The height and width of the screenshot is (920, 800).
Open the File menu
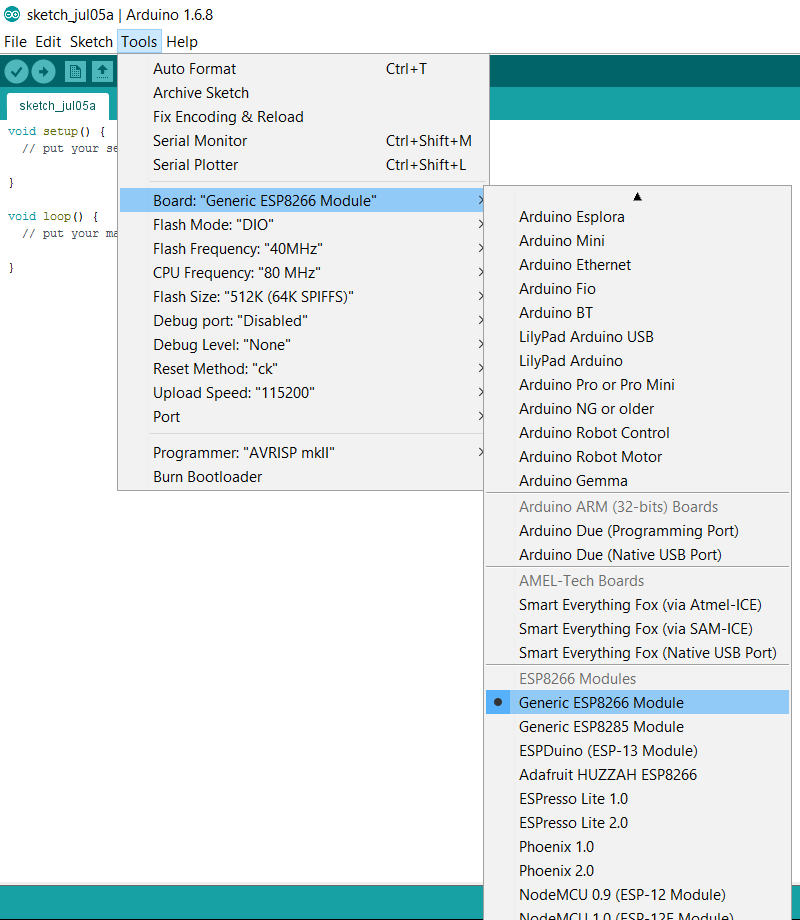15,42
